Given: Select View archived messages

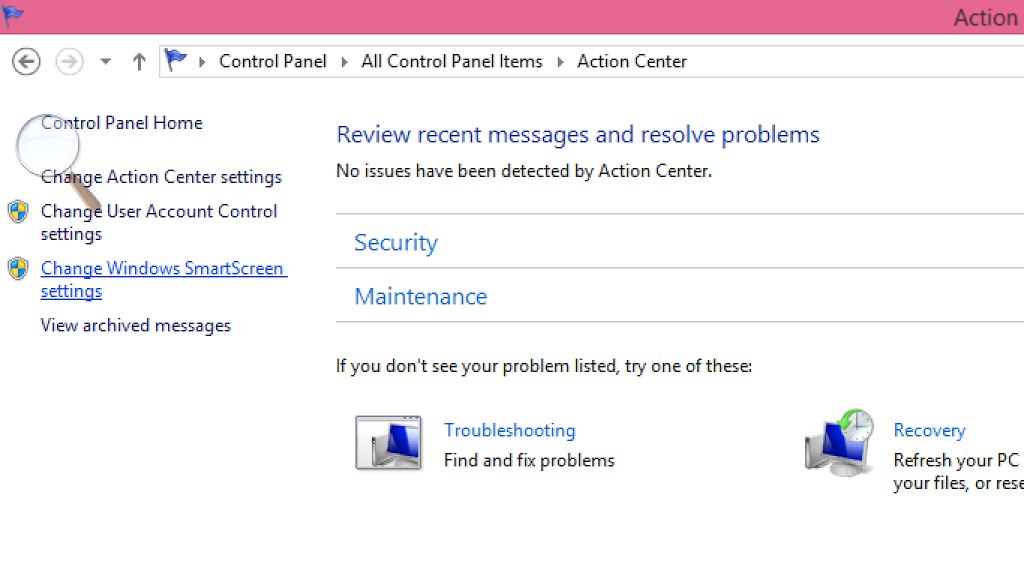Looking at the screenshot, I should tap(135, 325).
